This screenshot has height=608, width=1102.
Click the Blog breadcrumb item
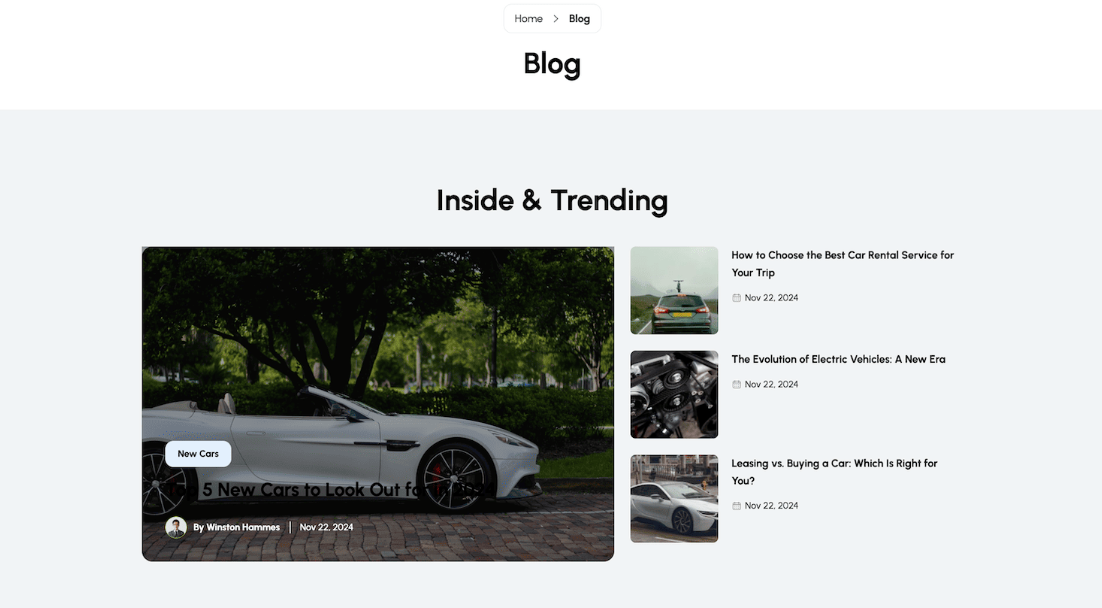[x=579, y=19]
